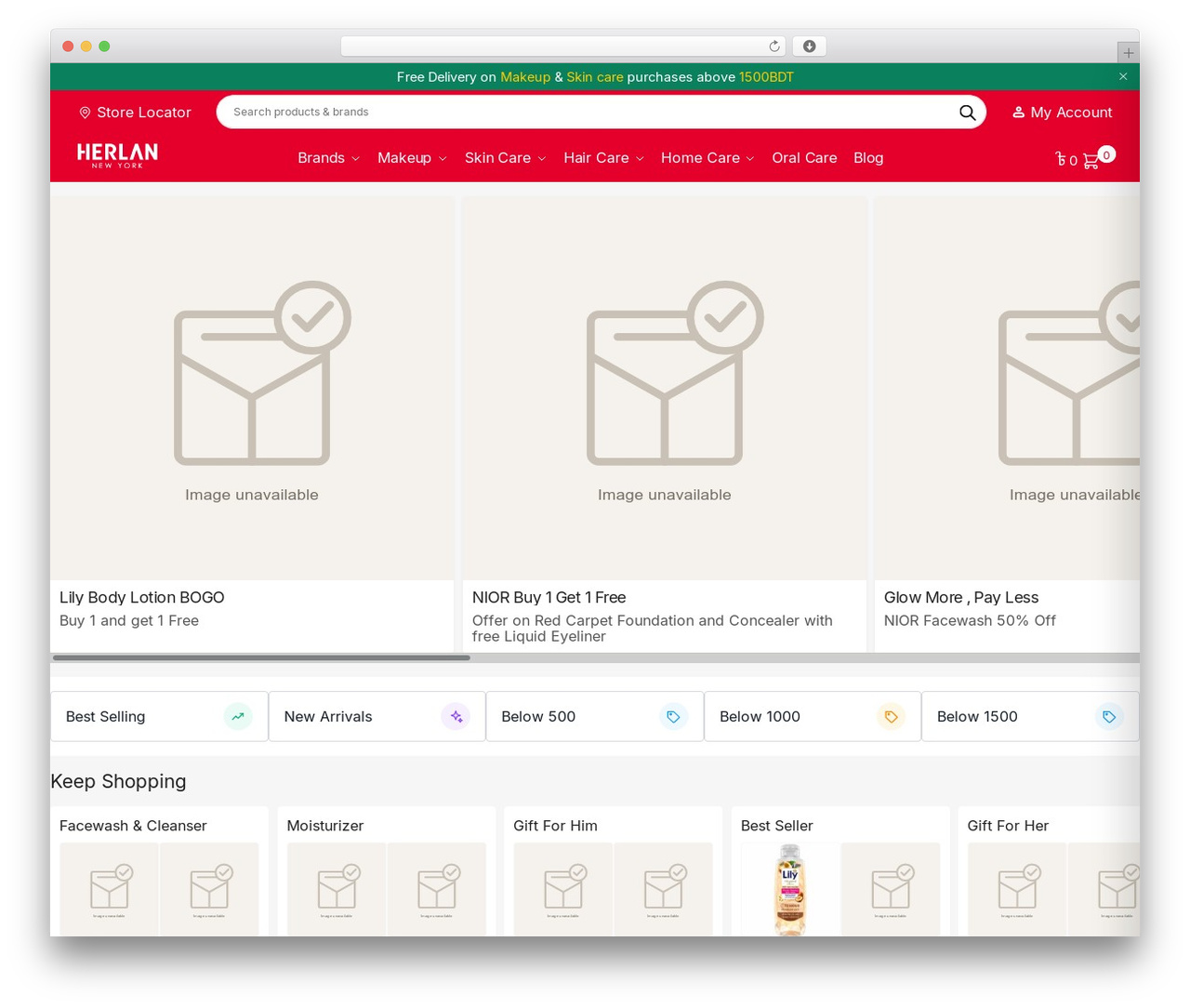Click the Taka currency icon beside cart
This screenshot has height=1008, width=1190.
(x=1061, y=159)
